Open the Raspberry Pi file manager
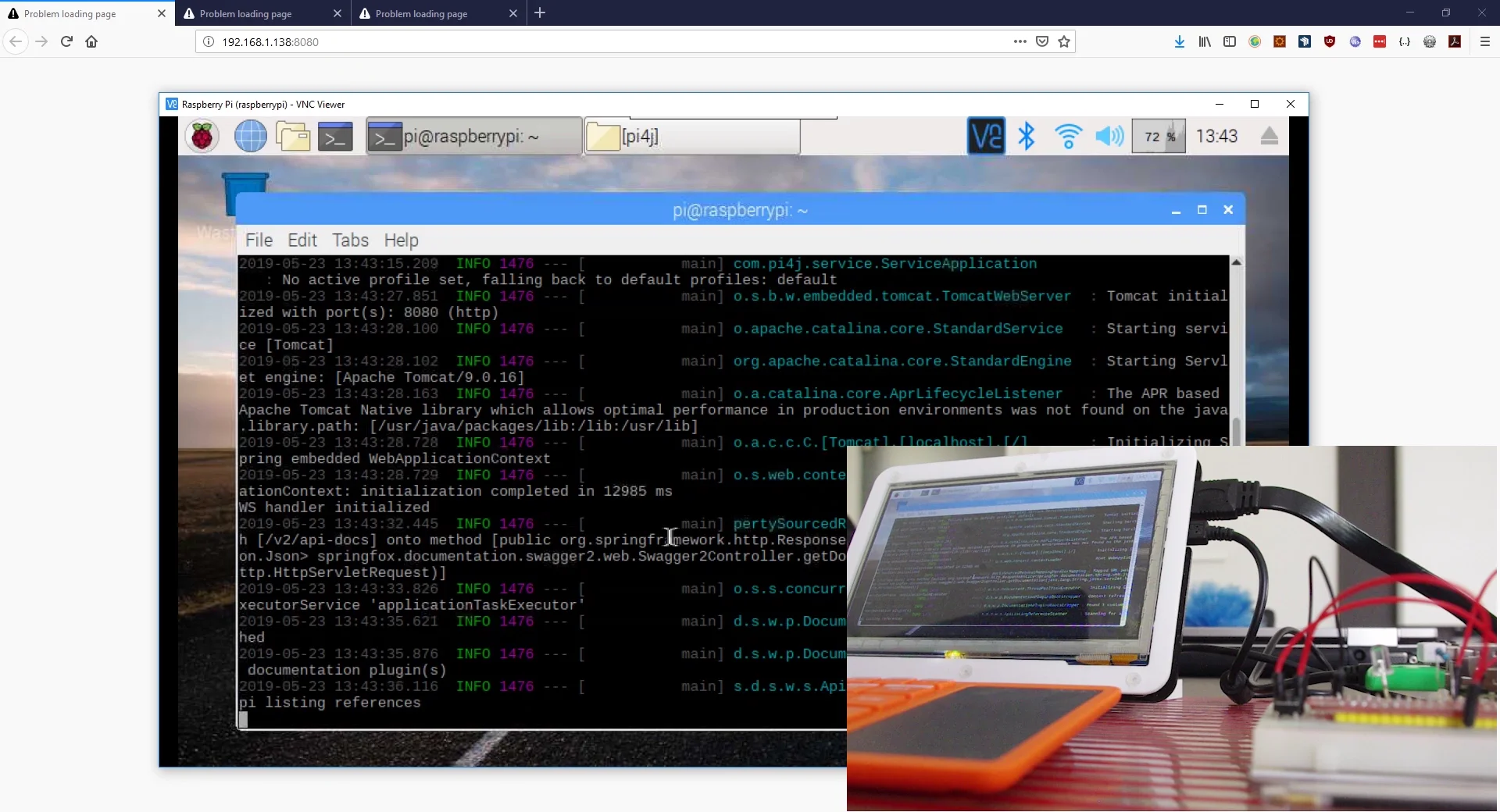The image size is (1500, 812). click(294, 137)
